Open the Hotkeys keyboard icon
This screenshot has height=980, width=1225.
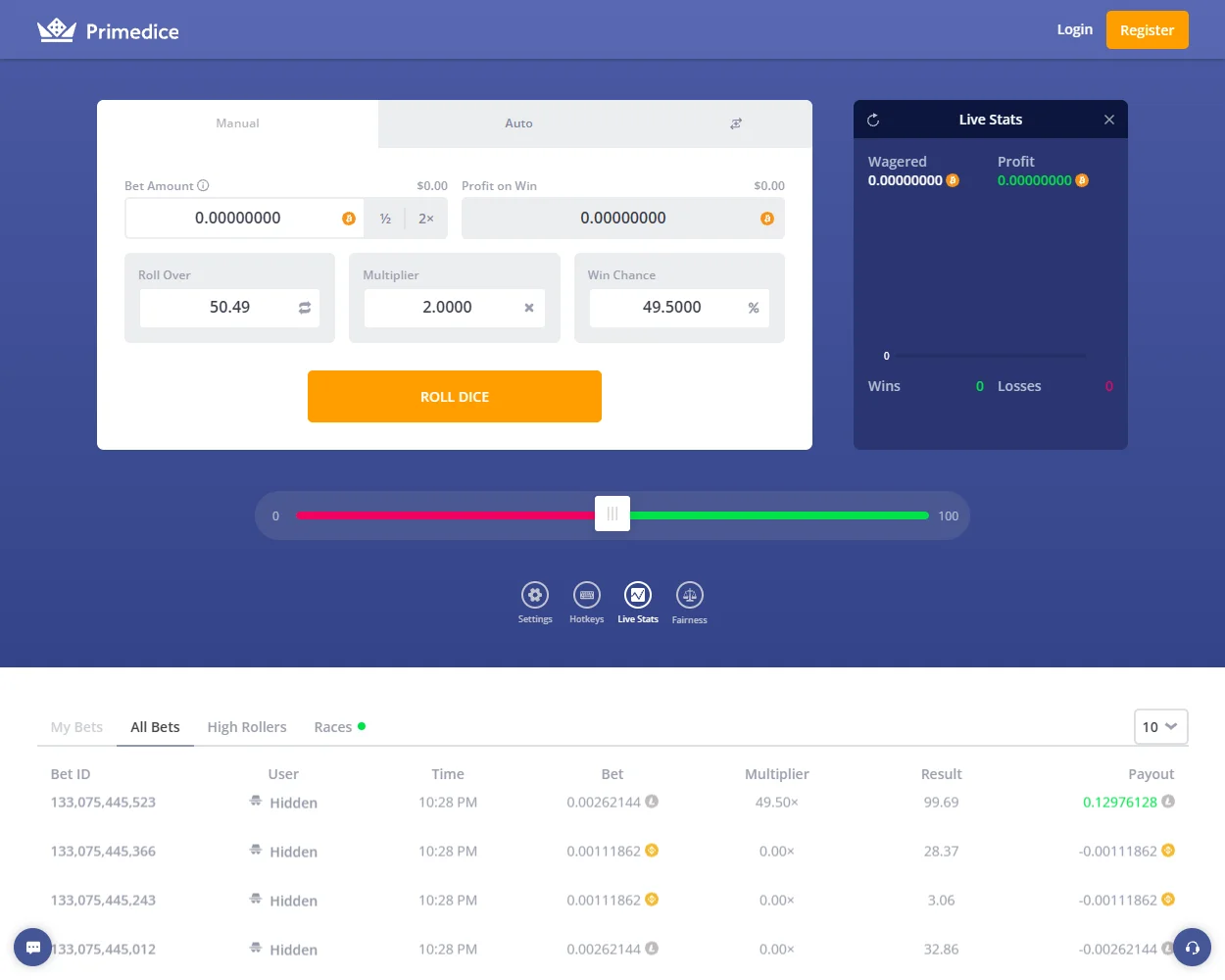pos(586,595)
